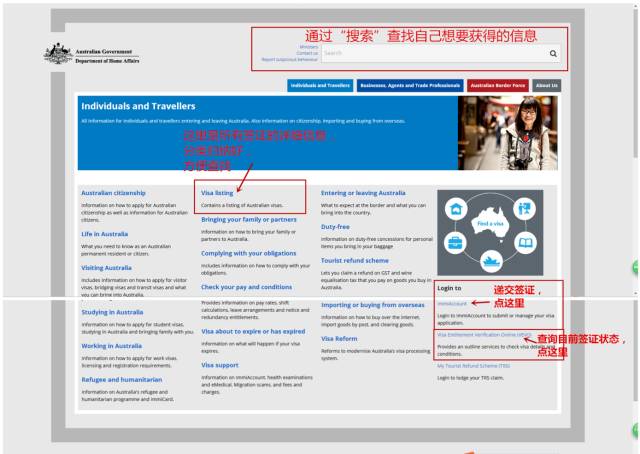This screenshot has height=454, width=640.
Task: Open the Visa Reform link
Action: click(x=339, y=339)
